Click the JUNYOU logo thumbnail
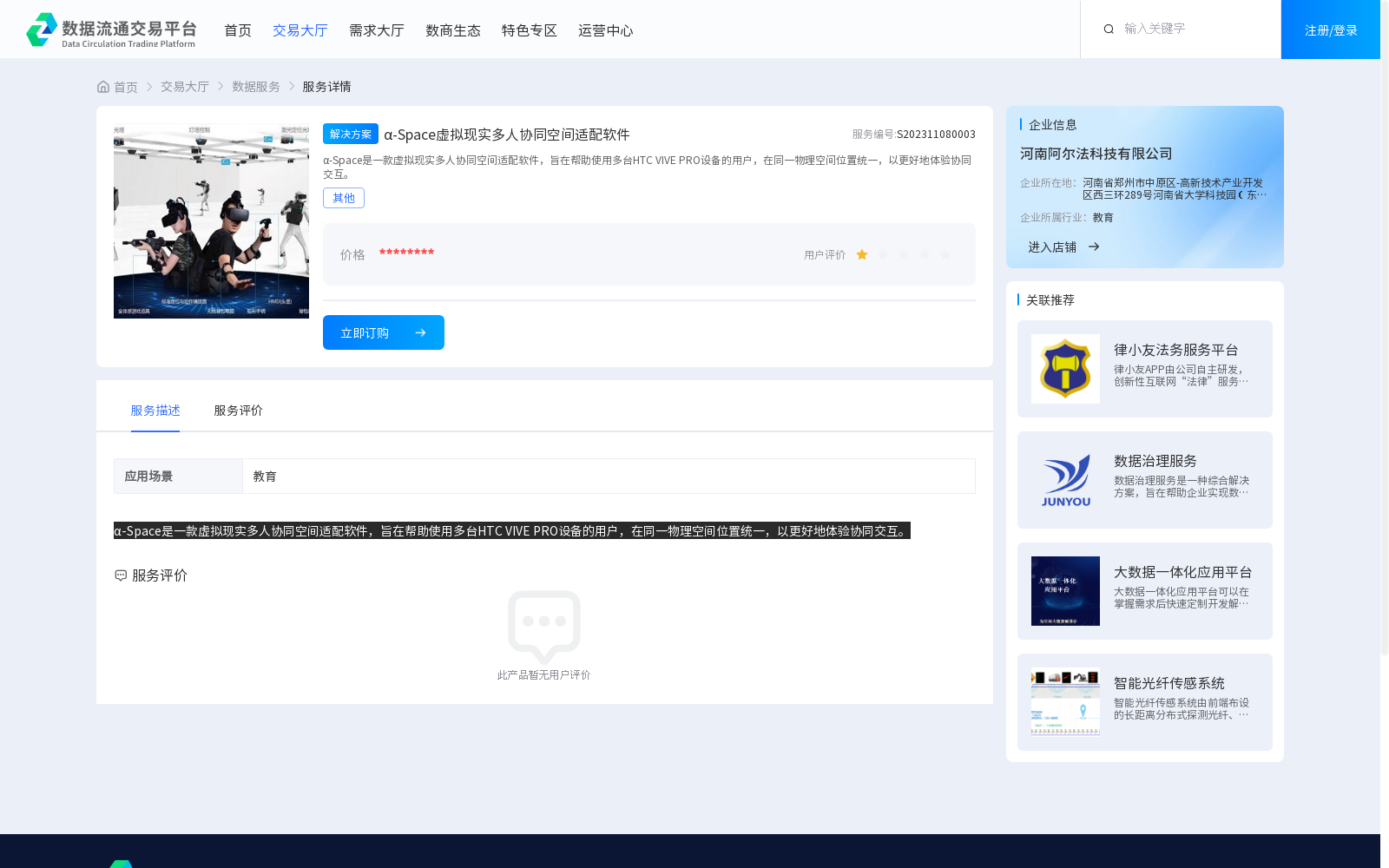Viewport: 1389px width, 868px height. click(1065, 480)
